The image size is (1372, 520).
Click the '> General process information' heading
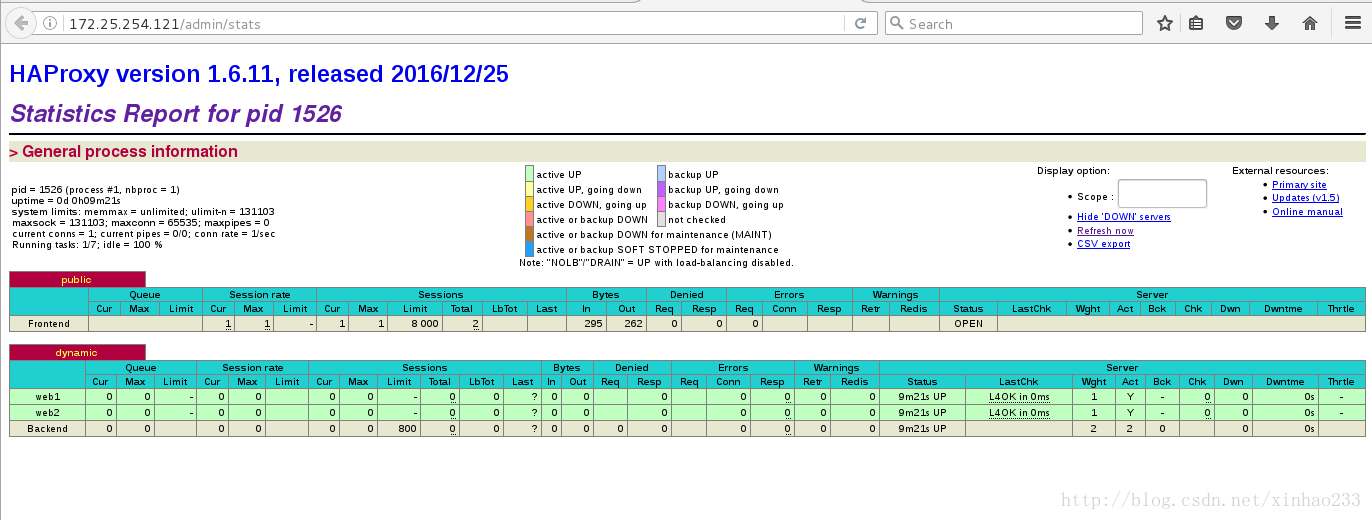tap(123, 152)
